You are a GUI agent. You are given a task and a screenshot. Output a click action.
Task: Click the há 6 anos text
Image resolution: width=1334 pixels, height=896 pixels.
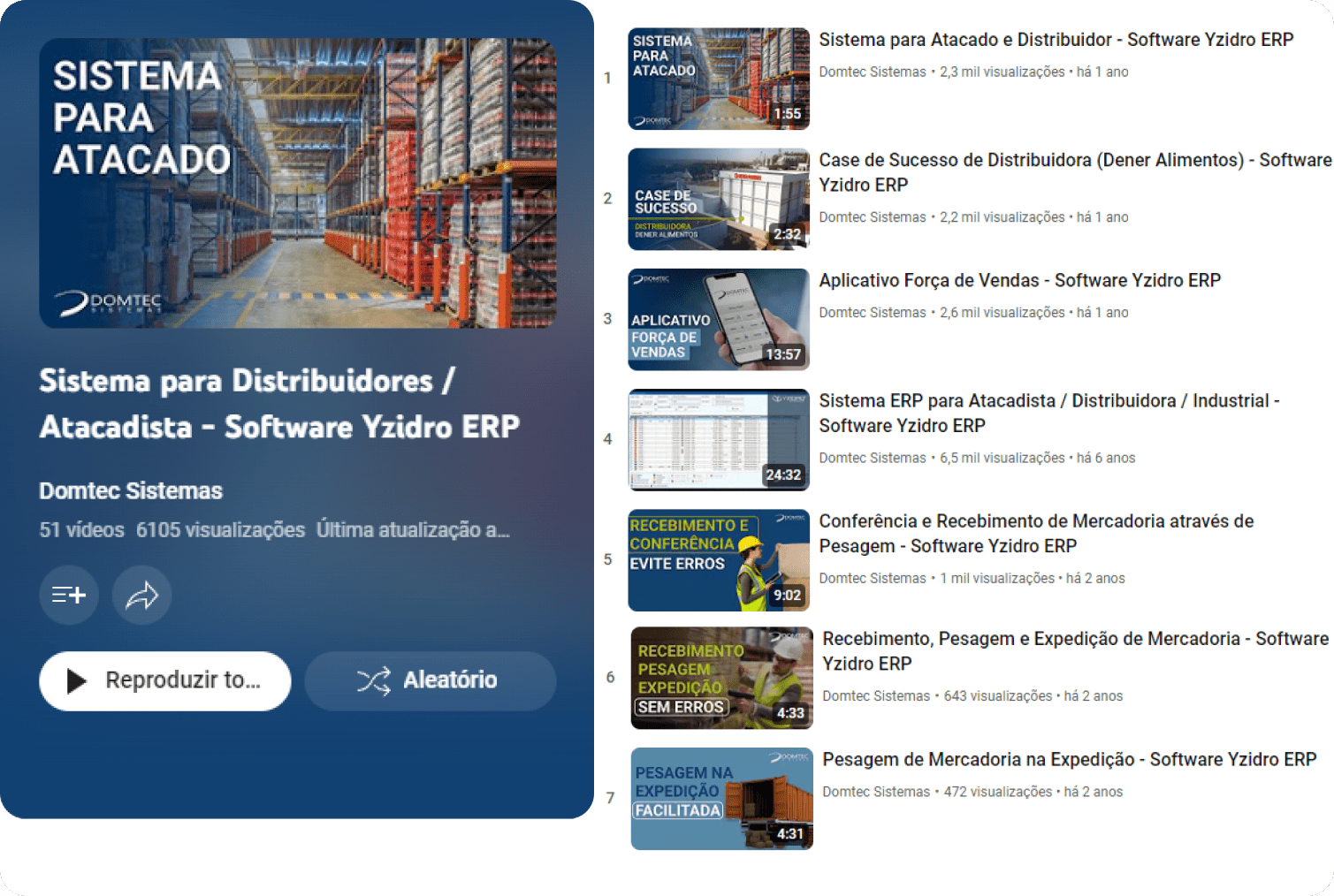click(1106, 458)
